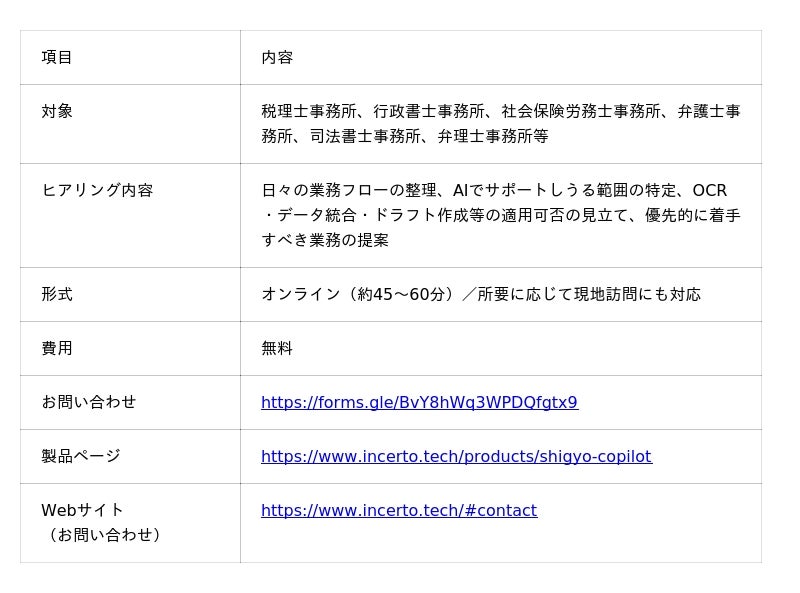The width and height of the screenshot is (800, 593).
Task: Click the すべき業務の提案 text line
Action: (325, 241)
